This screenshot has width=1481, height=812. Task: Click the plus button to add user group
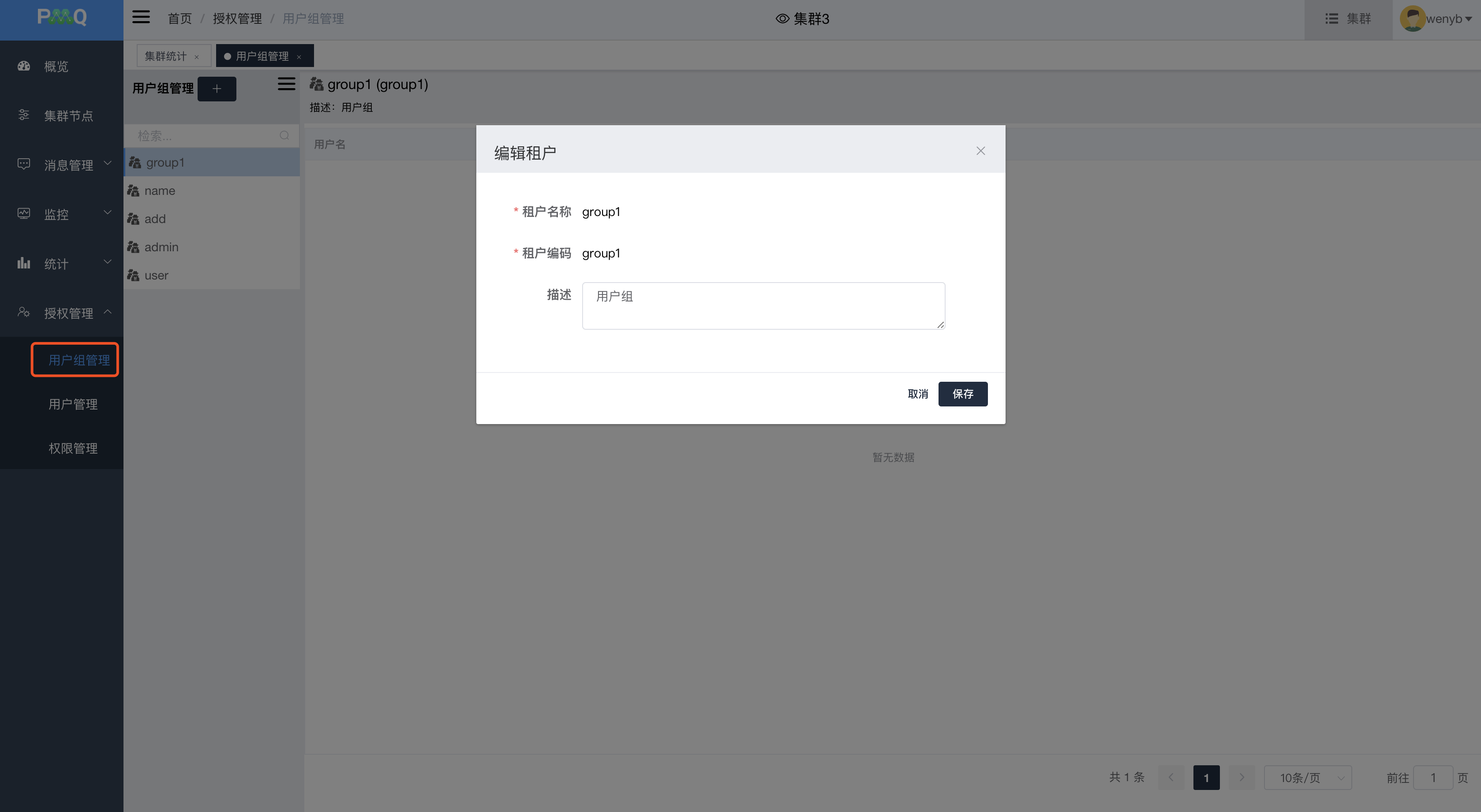pos(217,89)
